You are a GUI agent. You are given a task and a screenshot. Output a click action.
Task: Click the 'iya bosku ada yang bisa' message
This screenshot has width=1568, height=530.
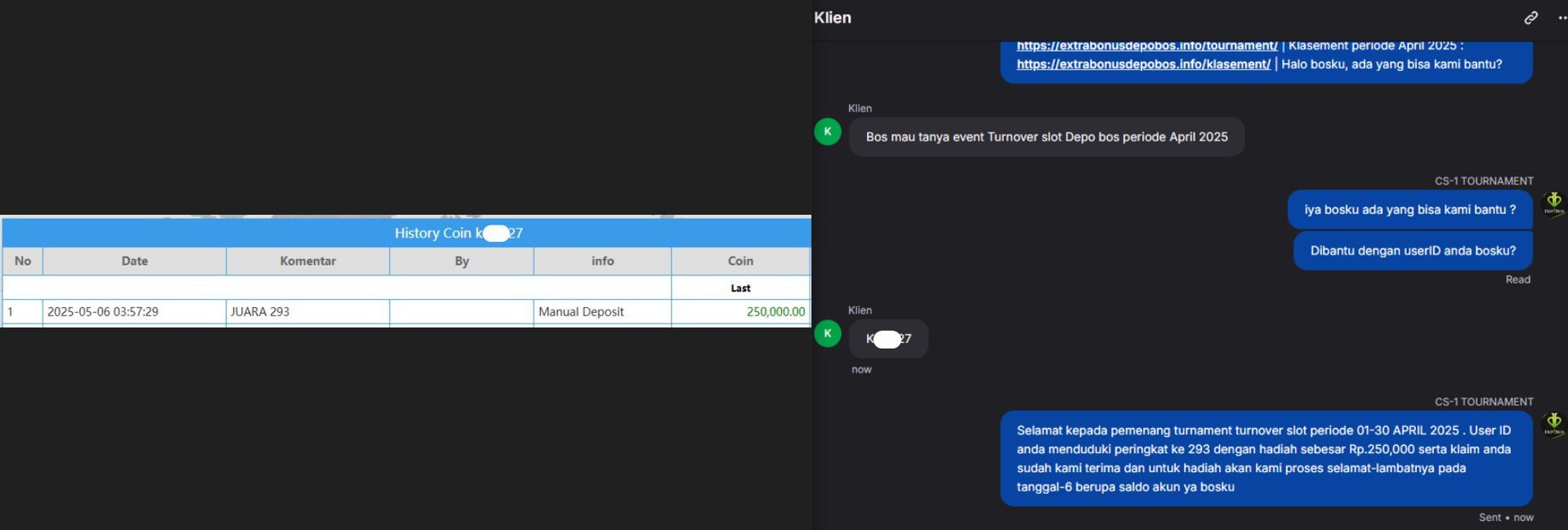(x=1409, y=210)
